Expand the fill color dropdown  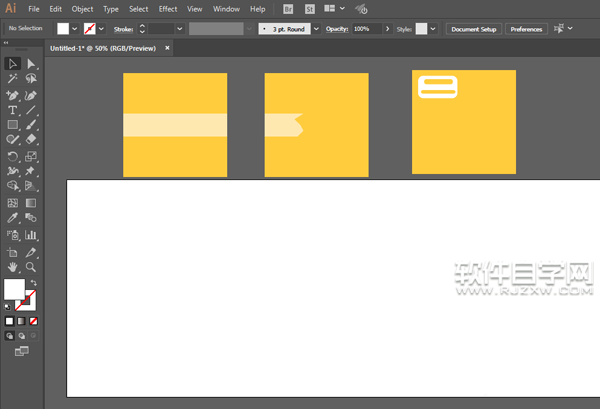pyautogui.click(x=75, y=29)
